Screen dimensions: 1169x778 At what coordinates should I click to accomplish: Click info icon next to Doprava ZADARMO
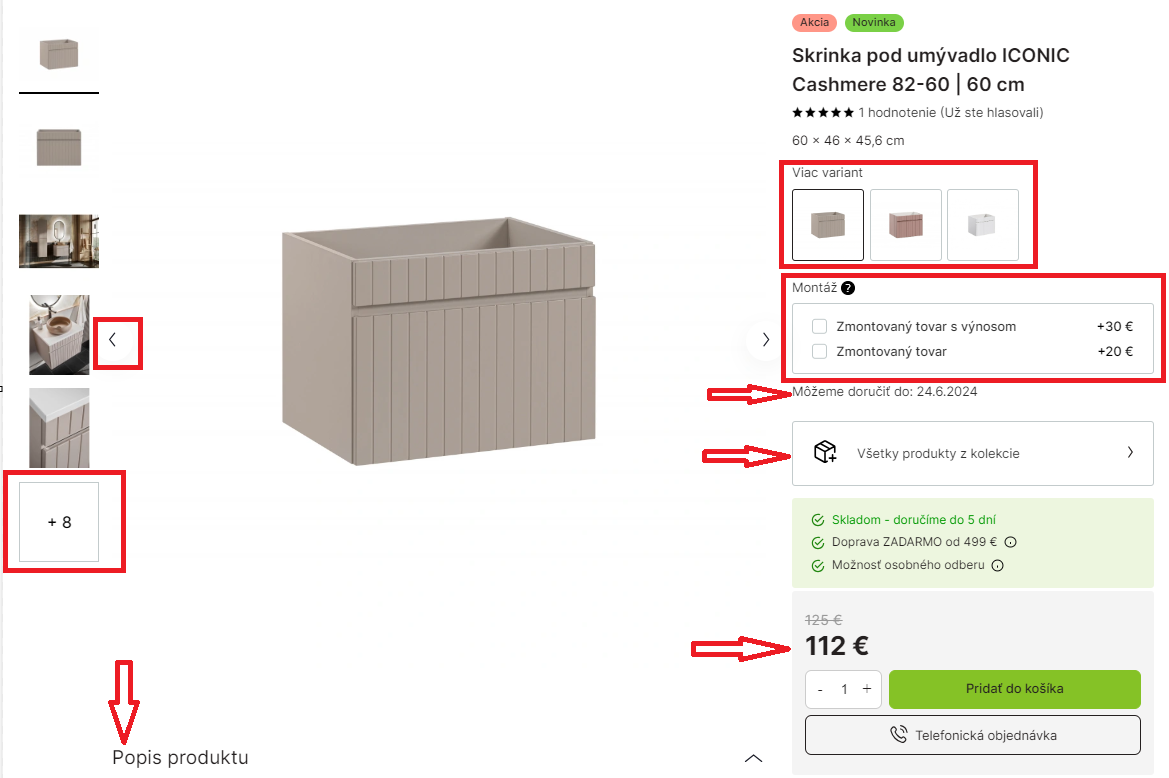(1010, 542)
